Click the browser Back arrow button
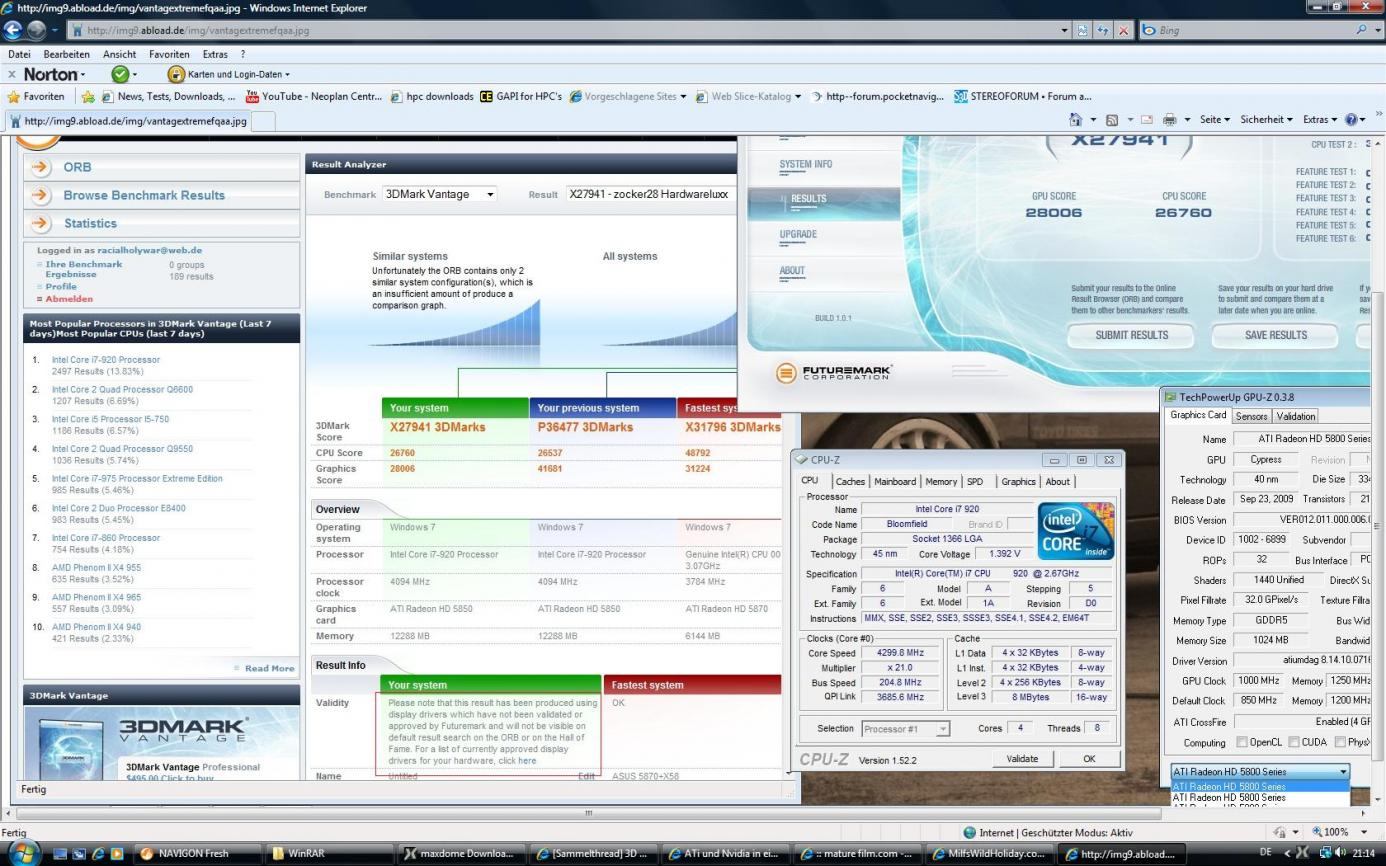The image size is (1386, 866). (14, 30)
